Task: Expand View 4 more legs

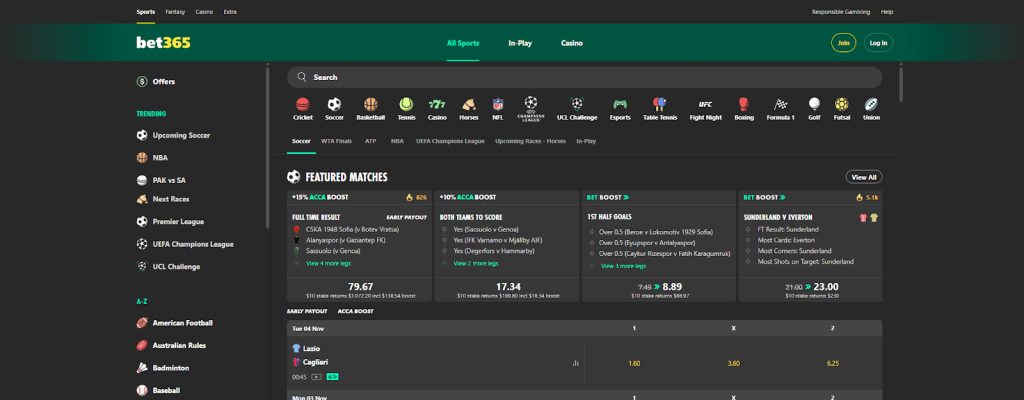Action: tap(328, 263)
